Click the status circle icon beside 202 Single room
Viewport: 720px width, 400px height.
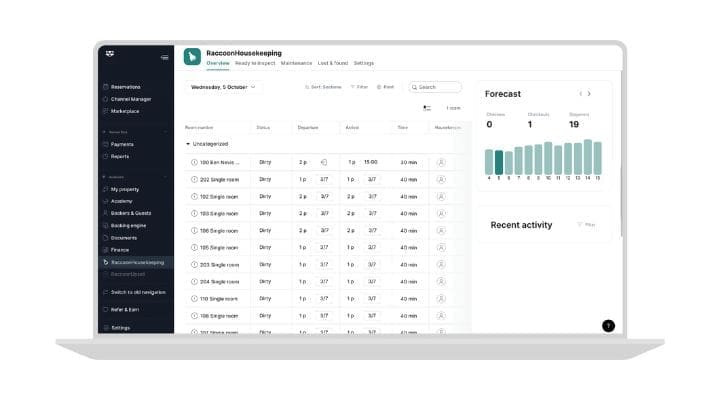pyautogui.click(x=194, y=179)
